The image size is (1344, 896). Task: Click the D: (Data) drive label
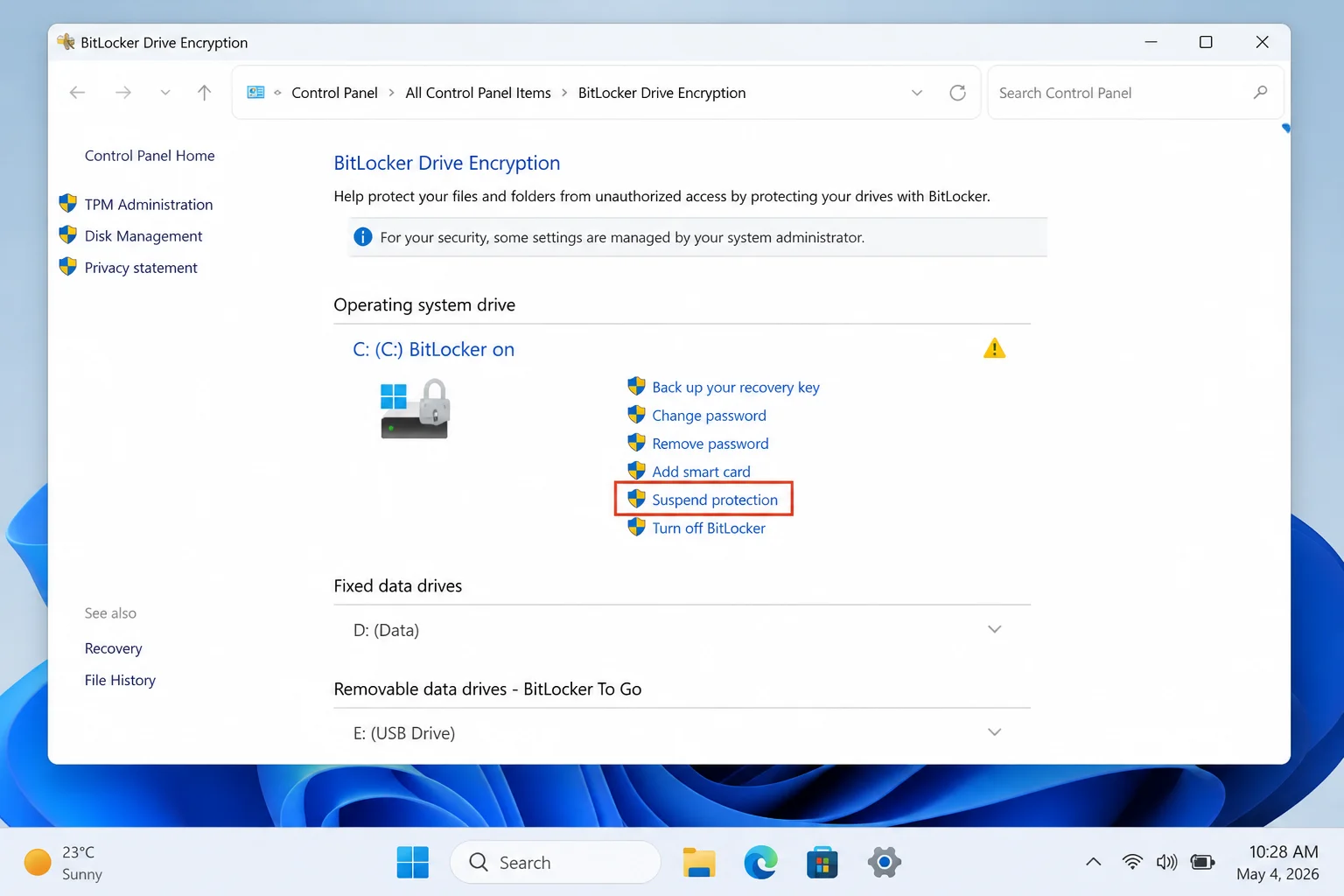pos(386,630)
